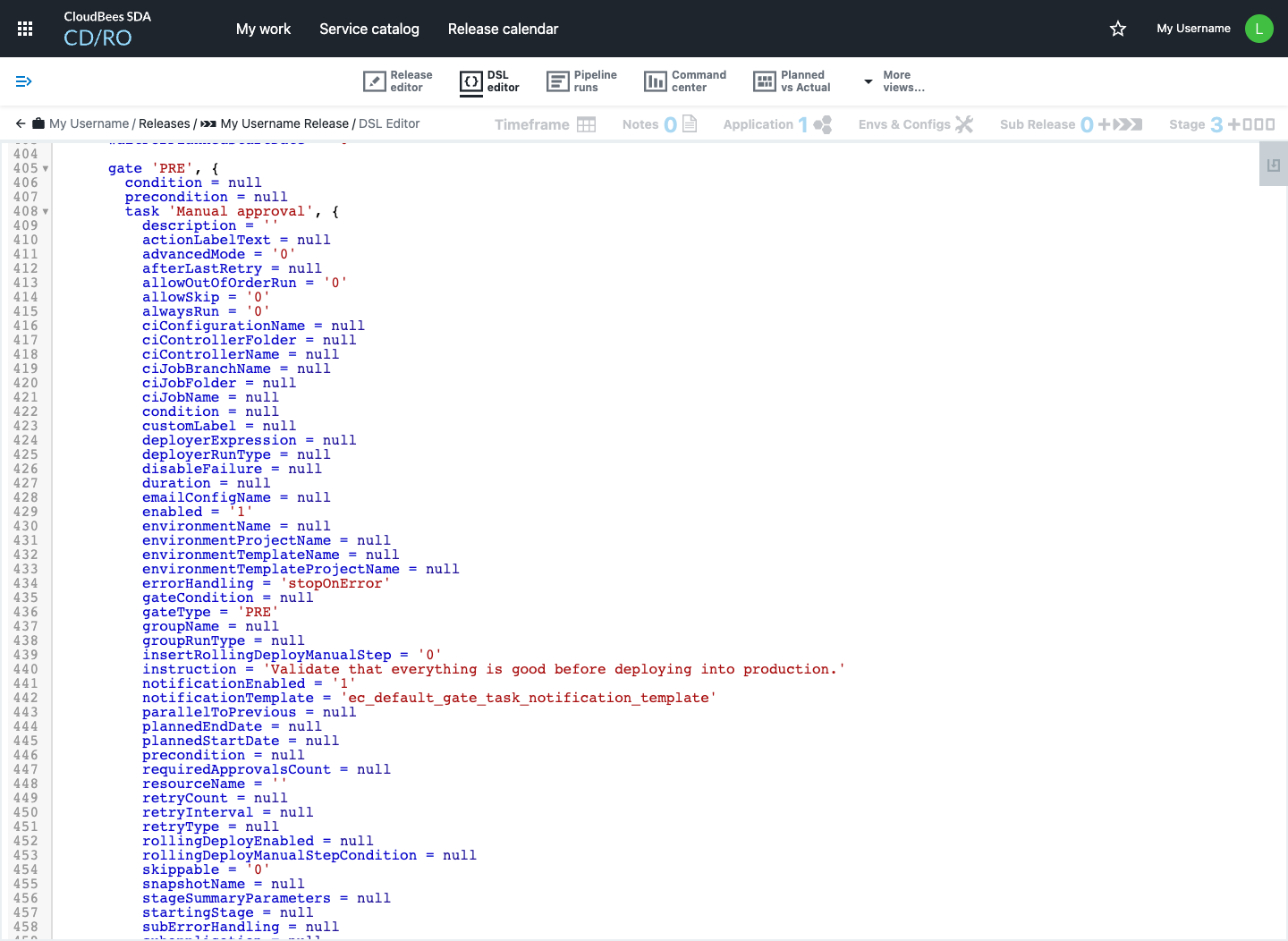Click the 'enabled' code line
Image resolution: width=1288 pixels, height=941 pixels.
tap(198, 512)
